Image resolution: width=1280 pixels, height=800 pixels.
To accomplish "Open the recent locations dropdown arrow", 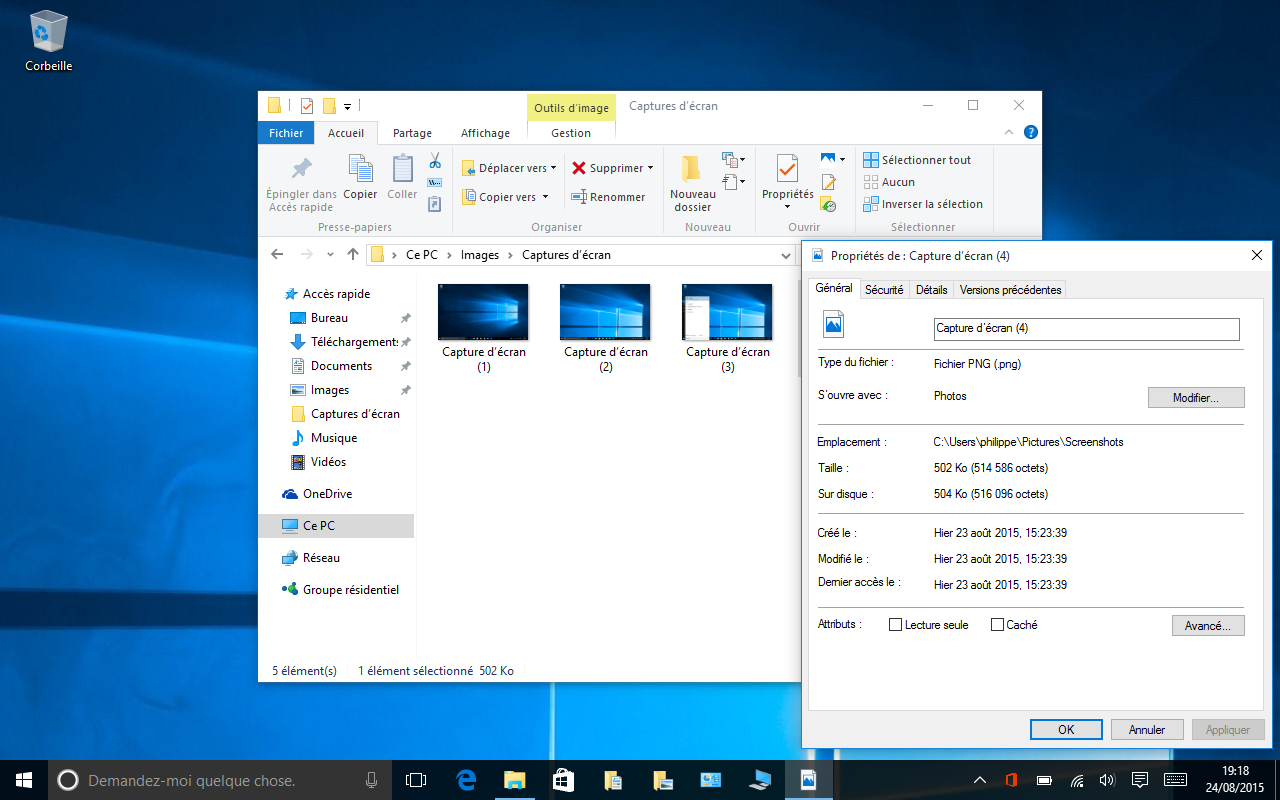I will coord(331,255).
